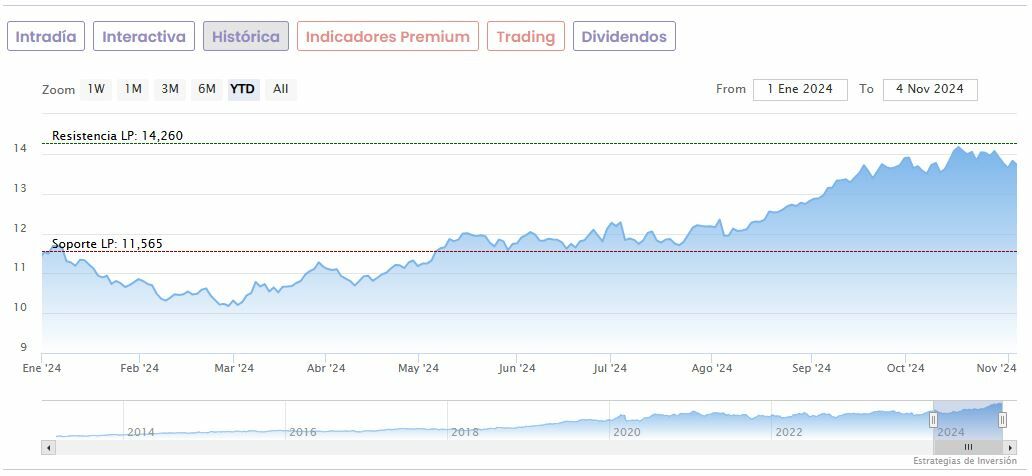Image resolution: width=1032 pixels, height=476 pixels.
Task: Select the 1M zoom range
Action: (x=133, y=89)
